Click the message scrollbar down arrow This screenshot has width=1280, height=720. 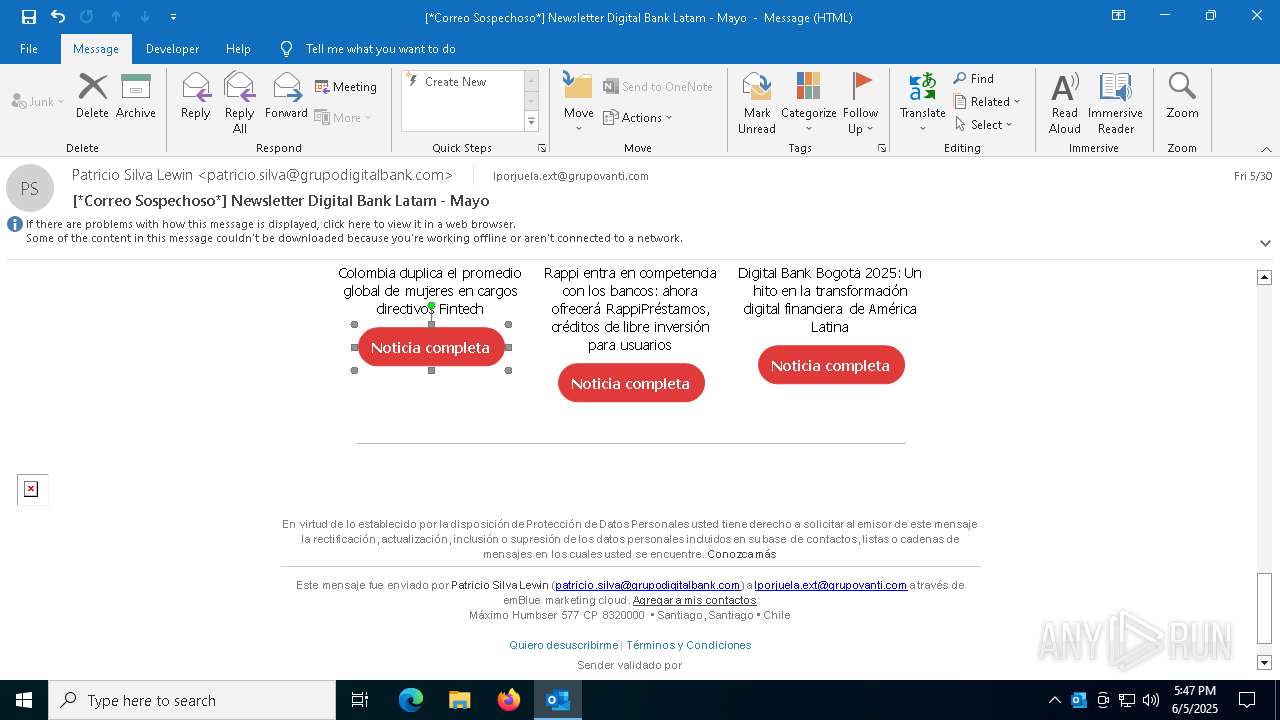point(1265,663)
